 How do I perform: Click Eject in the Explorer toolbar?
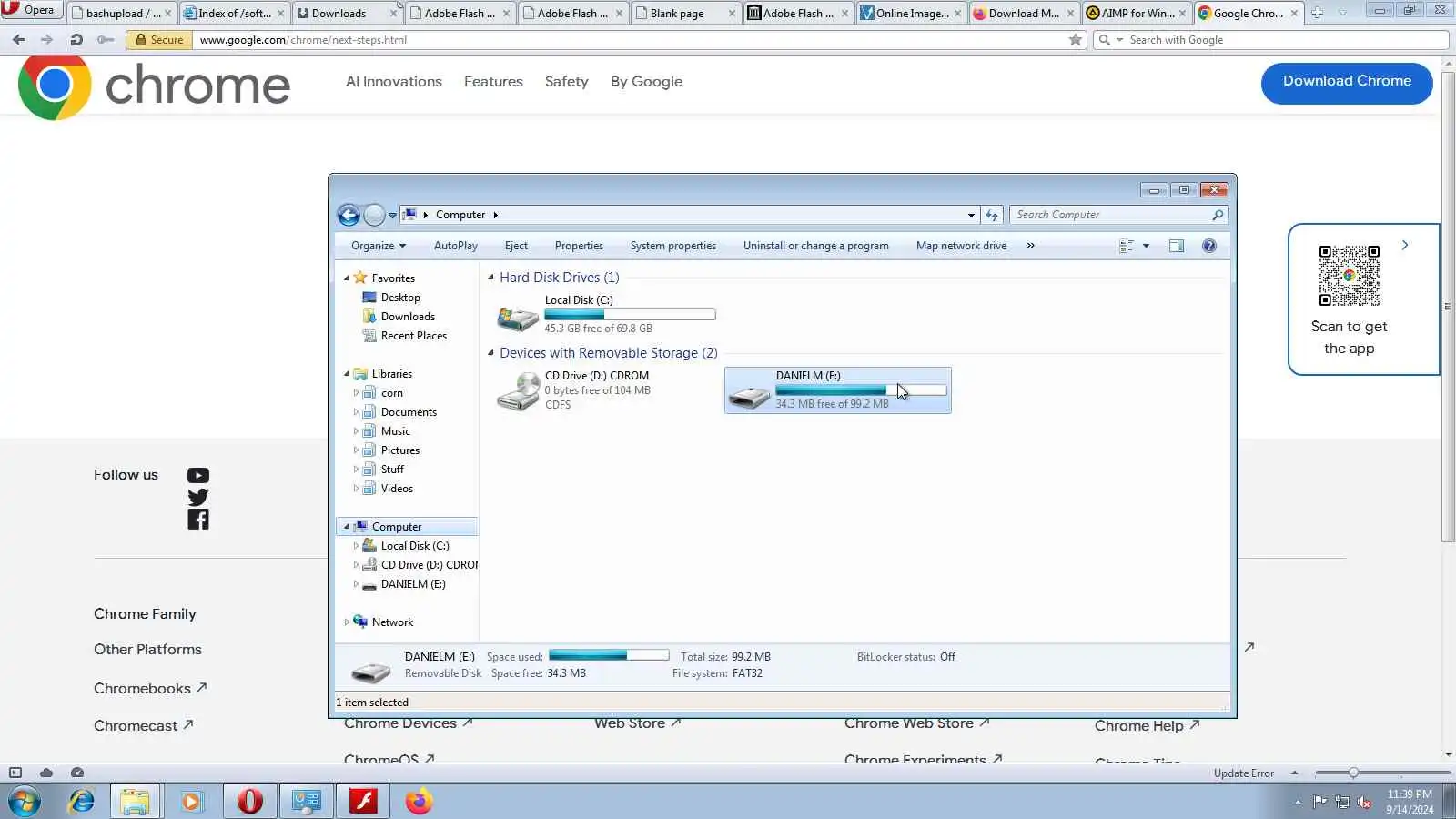pyautogui.click(x=516, y=246)
